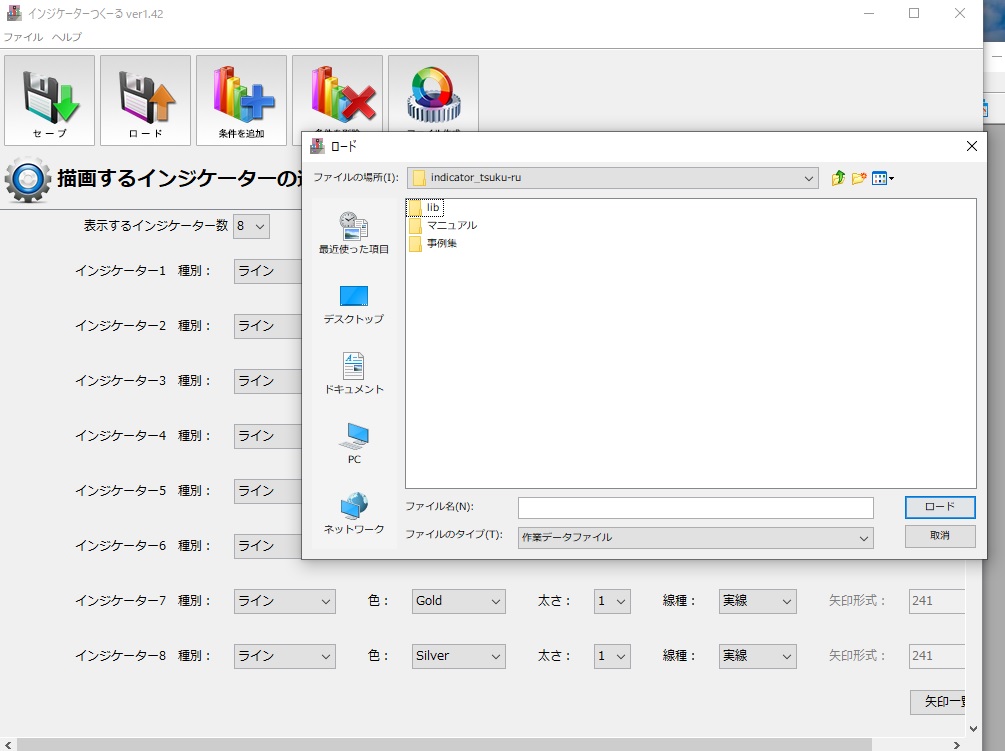Open the ファイル menu
This screenshot has height=751, width=1005.
pos(23,37)
